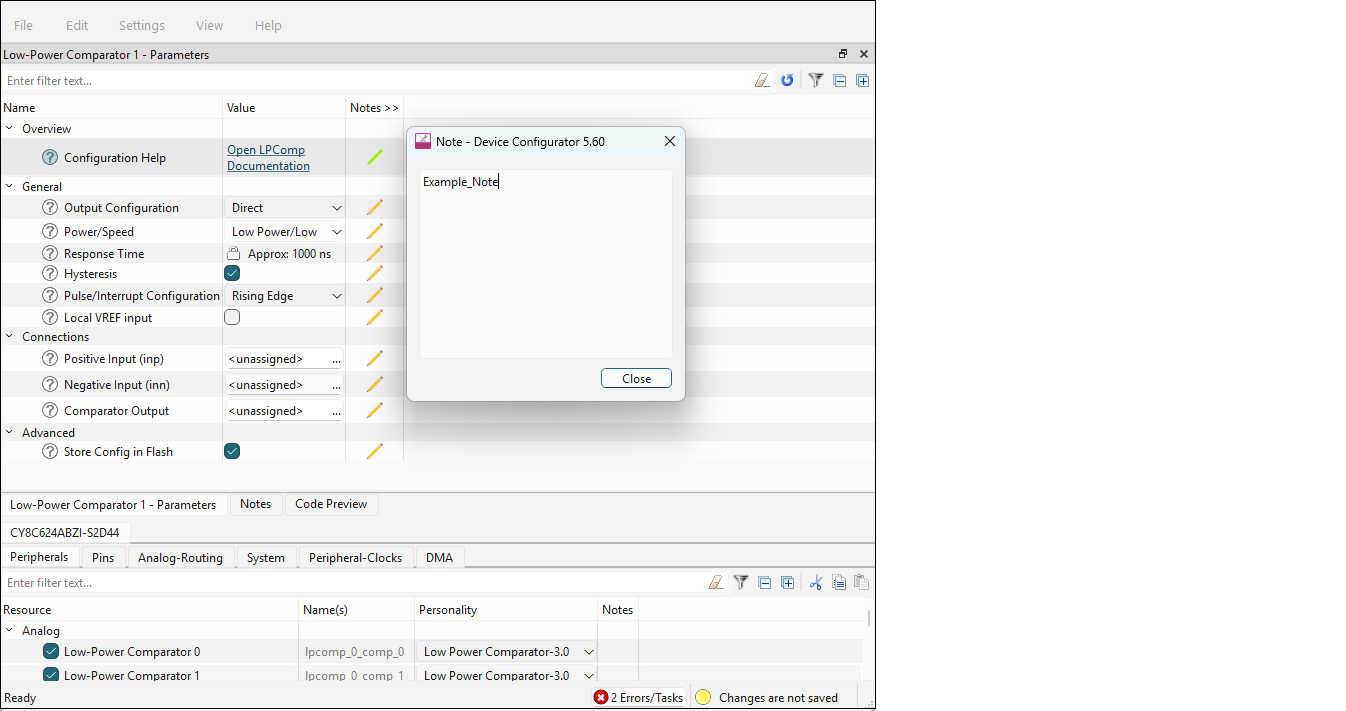1346x711 pixels.
Task: Collapse all parameter groups with minus icon
Action: pyautogui.click(x=840, y=80)
